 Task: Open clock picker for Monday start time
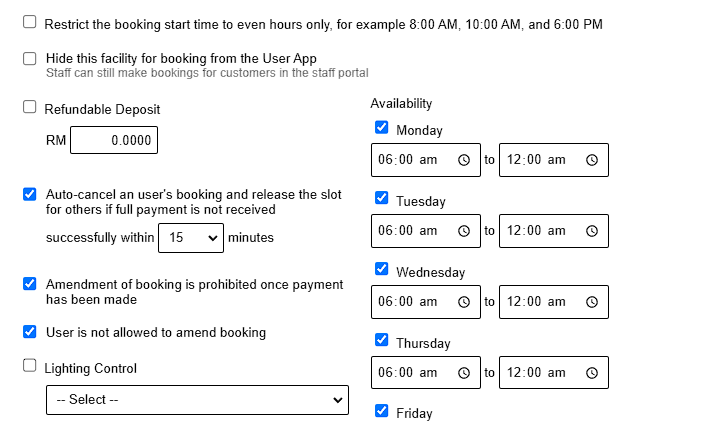pos(463,160)
